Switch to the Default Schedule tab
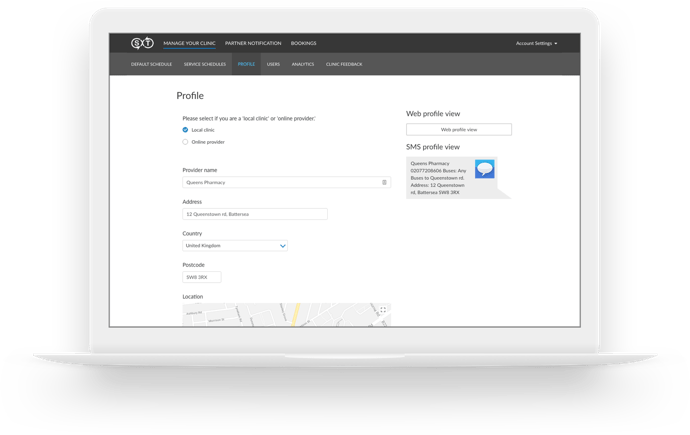690x435 pixels. (152, 64)
